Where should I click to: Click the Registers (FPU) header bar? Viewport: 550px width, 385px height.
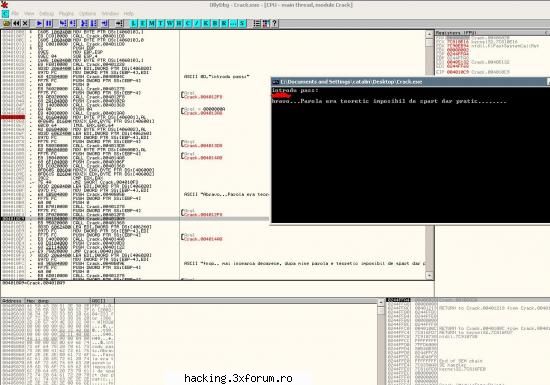(x=492, y=33)
